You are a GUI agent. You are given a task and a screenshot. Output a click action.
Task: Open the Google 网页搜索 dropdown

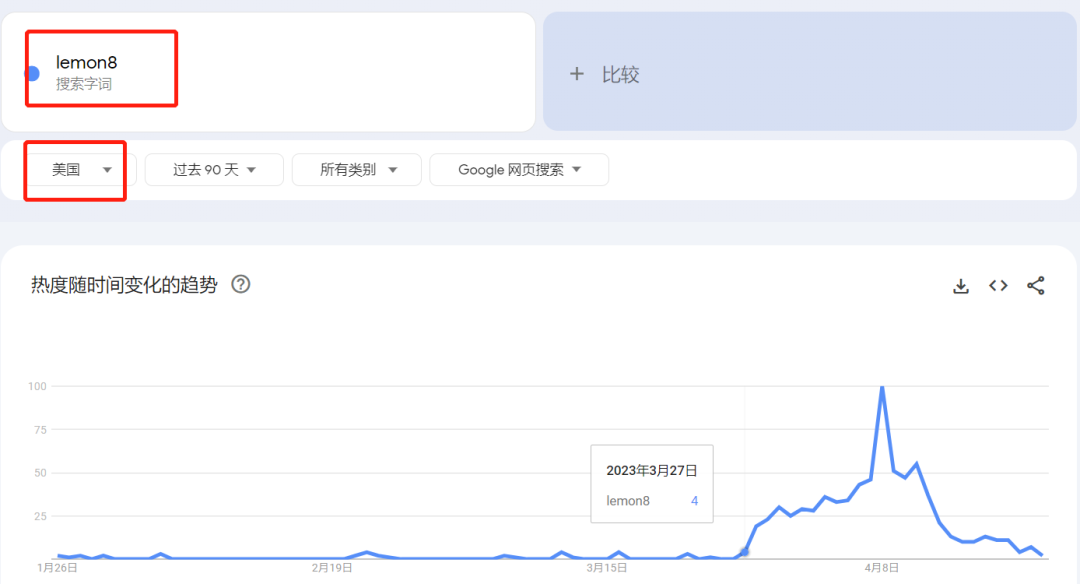pyautogui.click(x=519, y=169)
